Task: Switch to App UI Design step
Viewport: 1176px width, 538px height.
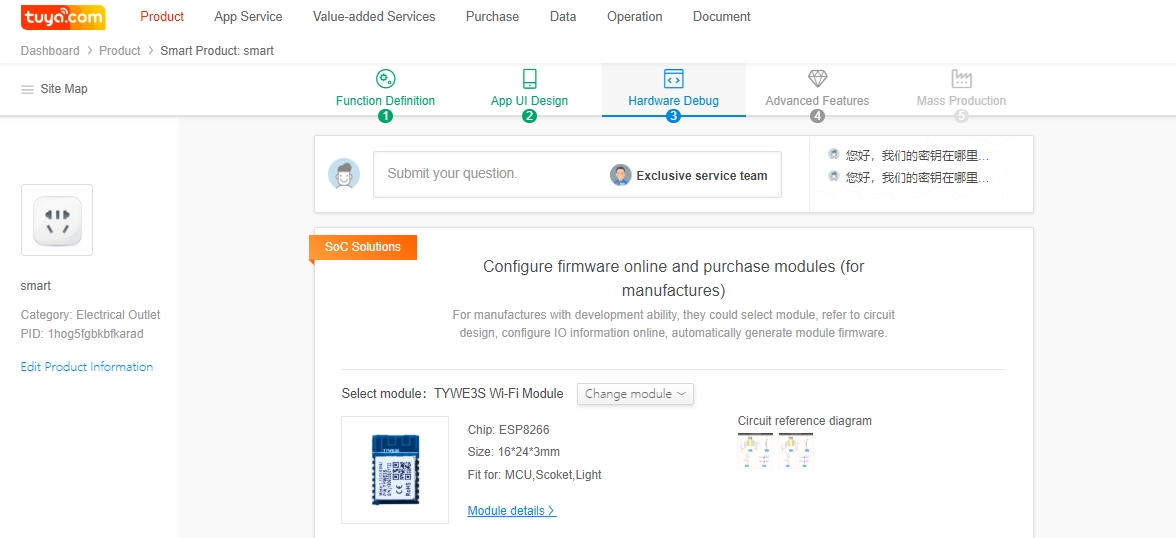Action: click(x=530, y=101)
